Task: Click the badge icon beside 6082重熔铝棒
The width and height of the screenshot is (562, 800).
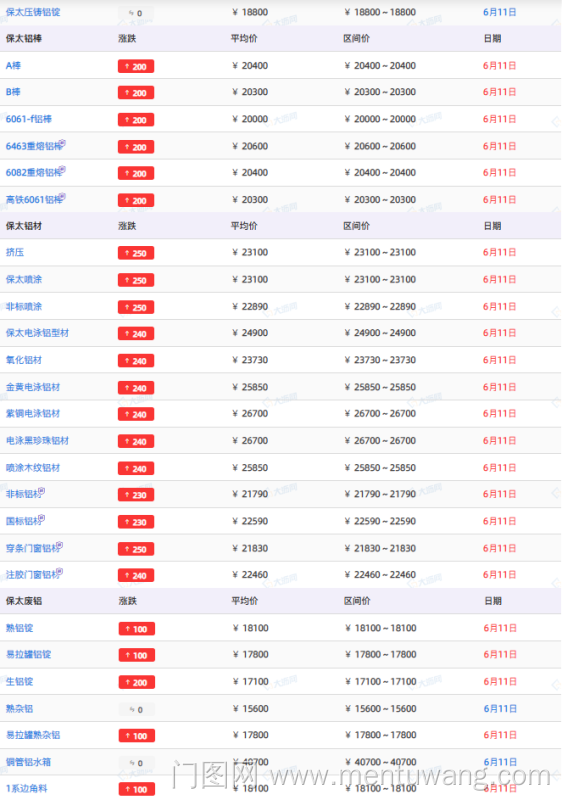Action: click(62, 170)
